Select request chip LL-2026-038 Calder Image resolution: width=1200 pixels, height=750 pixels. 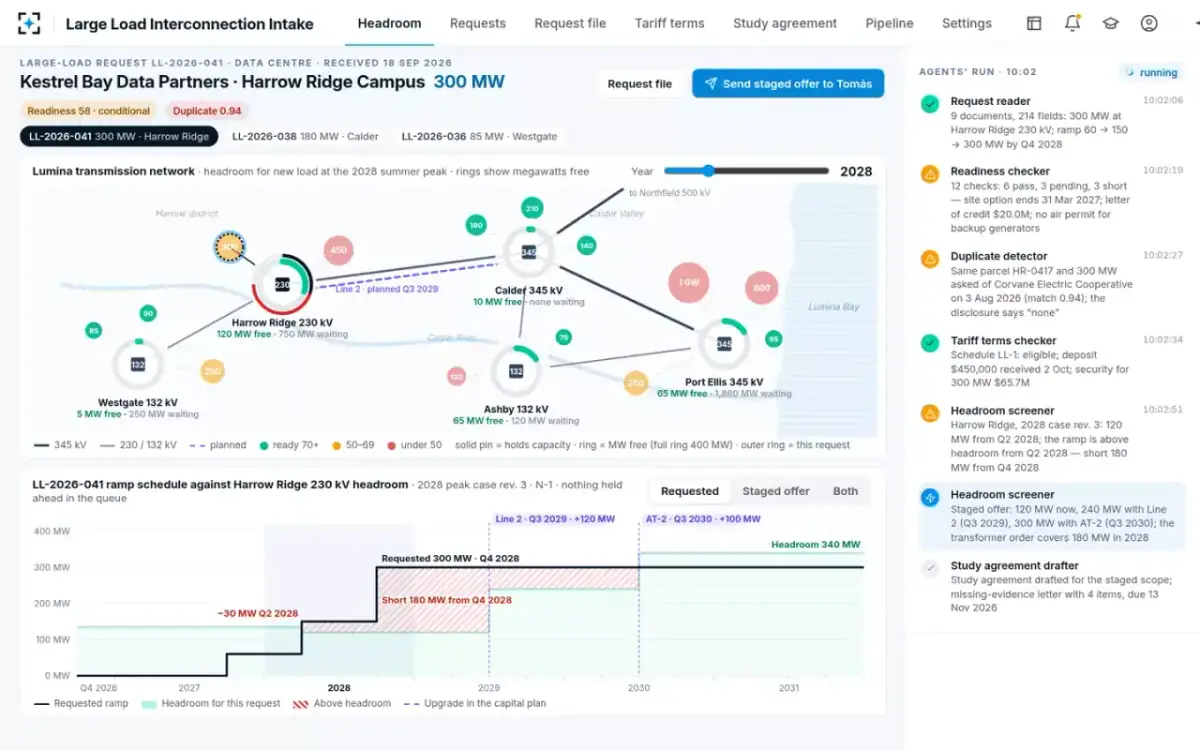pyautogui.click(x=305, y=136)
